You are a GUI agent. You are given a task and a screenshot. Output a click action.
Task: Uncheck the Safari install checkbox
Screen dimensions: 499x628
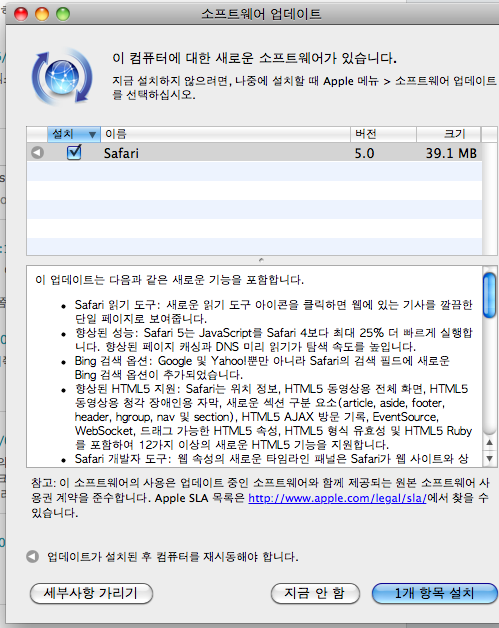tap(74, 153)
